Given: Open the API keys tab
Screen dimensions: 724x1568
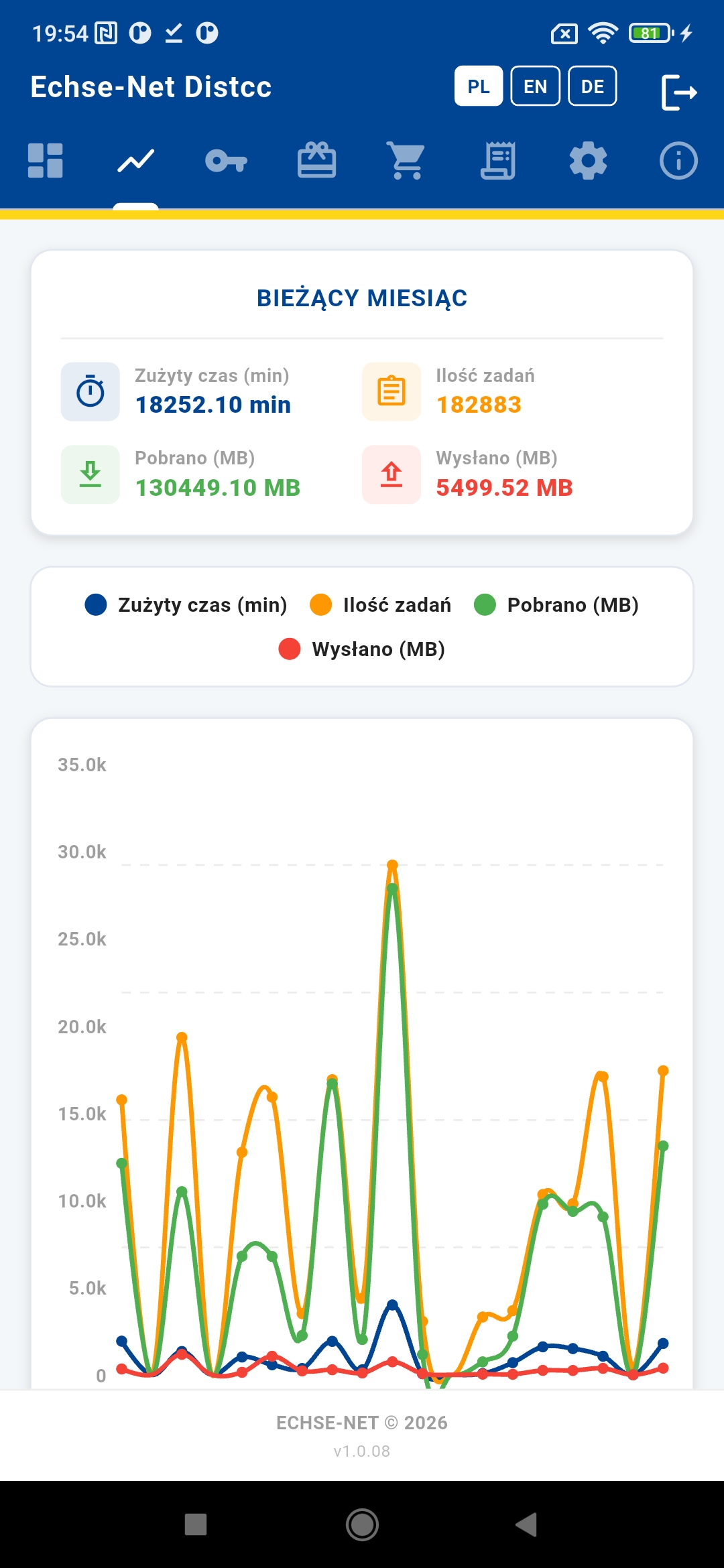Looking at the screenshot, I should coord(227,161).
